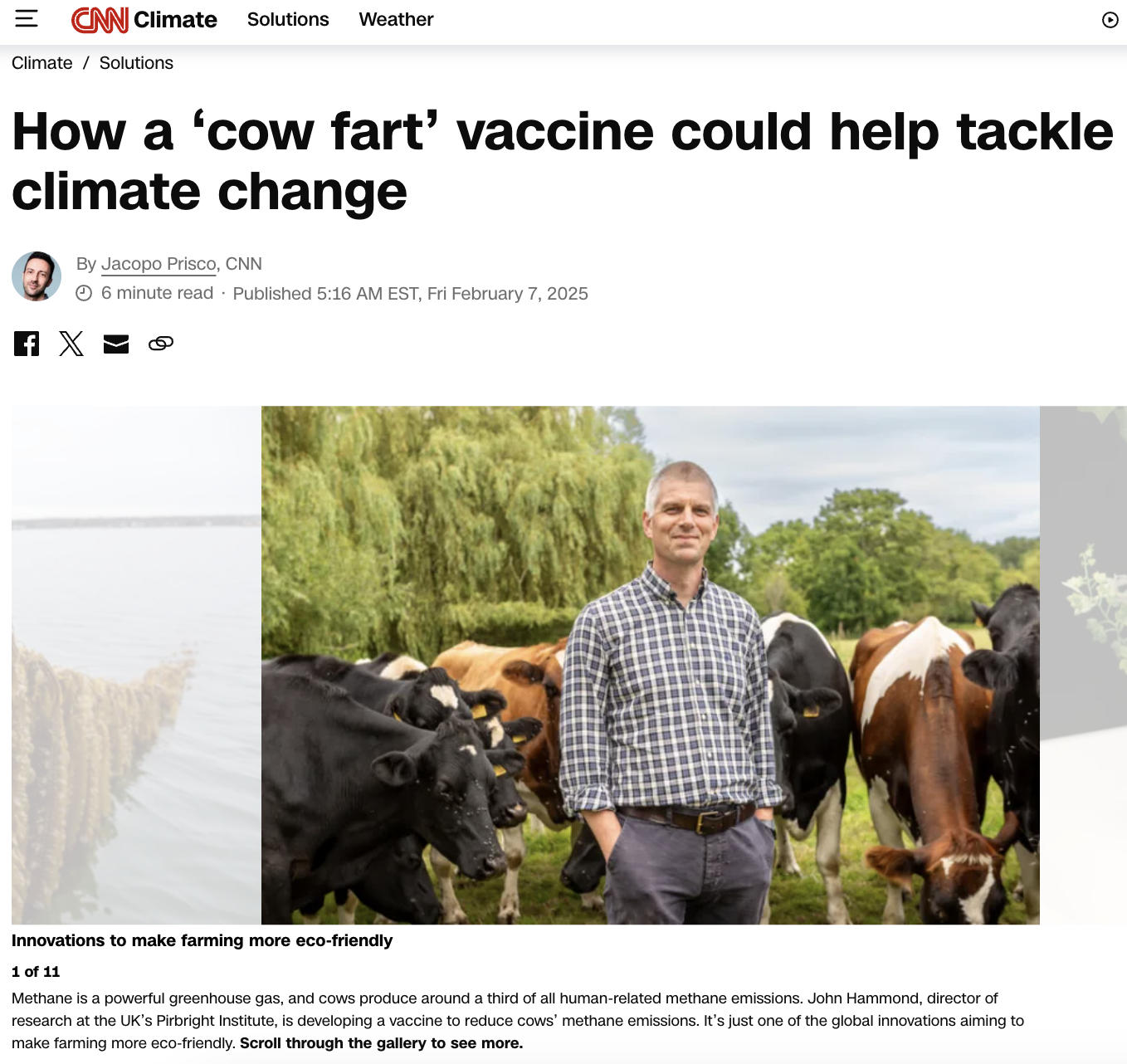
Task: Click Jacopo Prisco's author avatar
Action: (37, 276)
